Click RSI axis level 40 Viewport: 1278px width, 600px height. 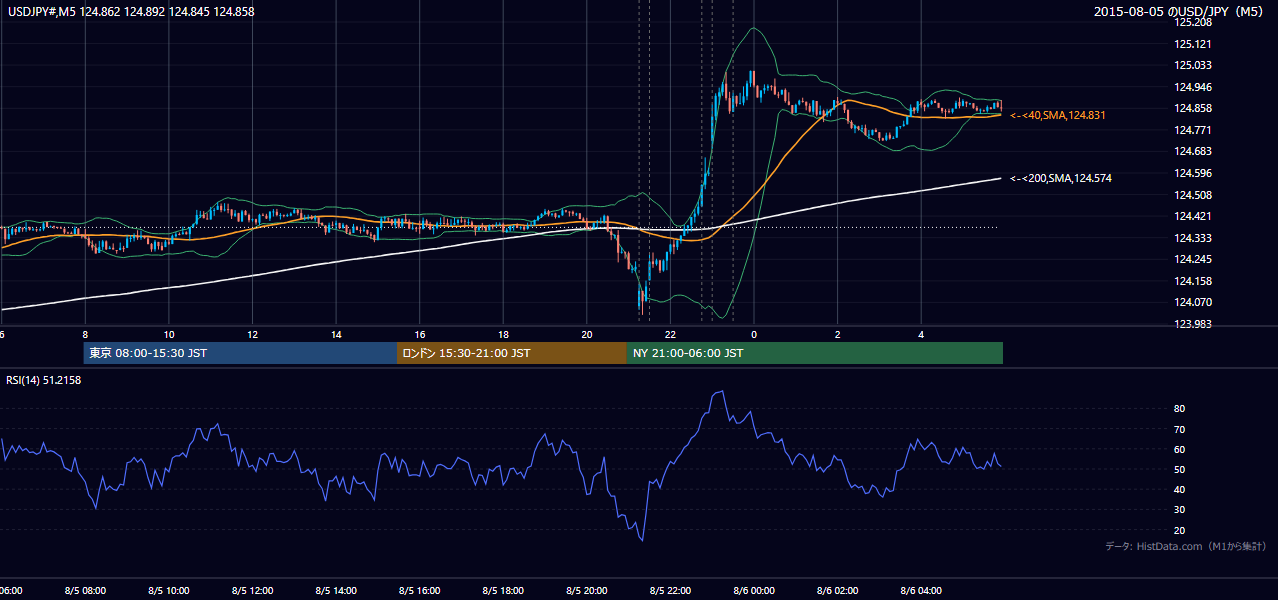pos(1180,489)
